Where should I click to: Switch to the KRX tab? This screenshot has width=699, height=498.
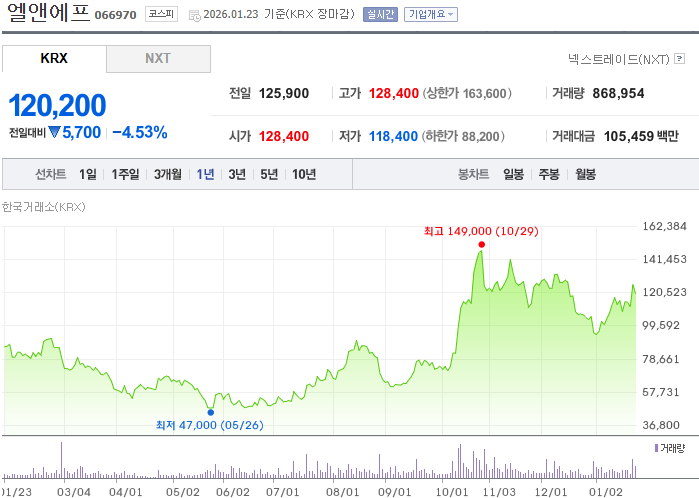(x=54, y=58)
